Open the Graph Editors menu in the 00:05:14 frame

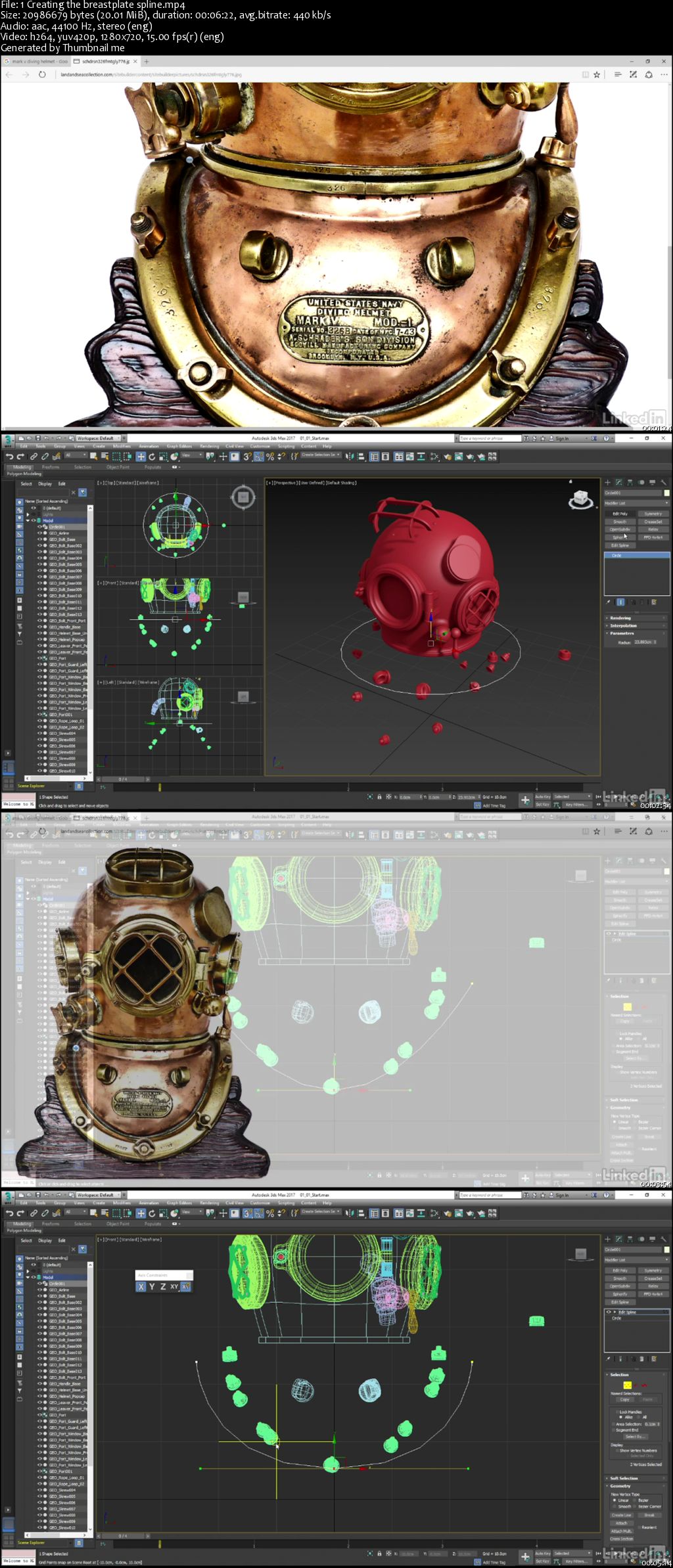pos(179,1203)
